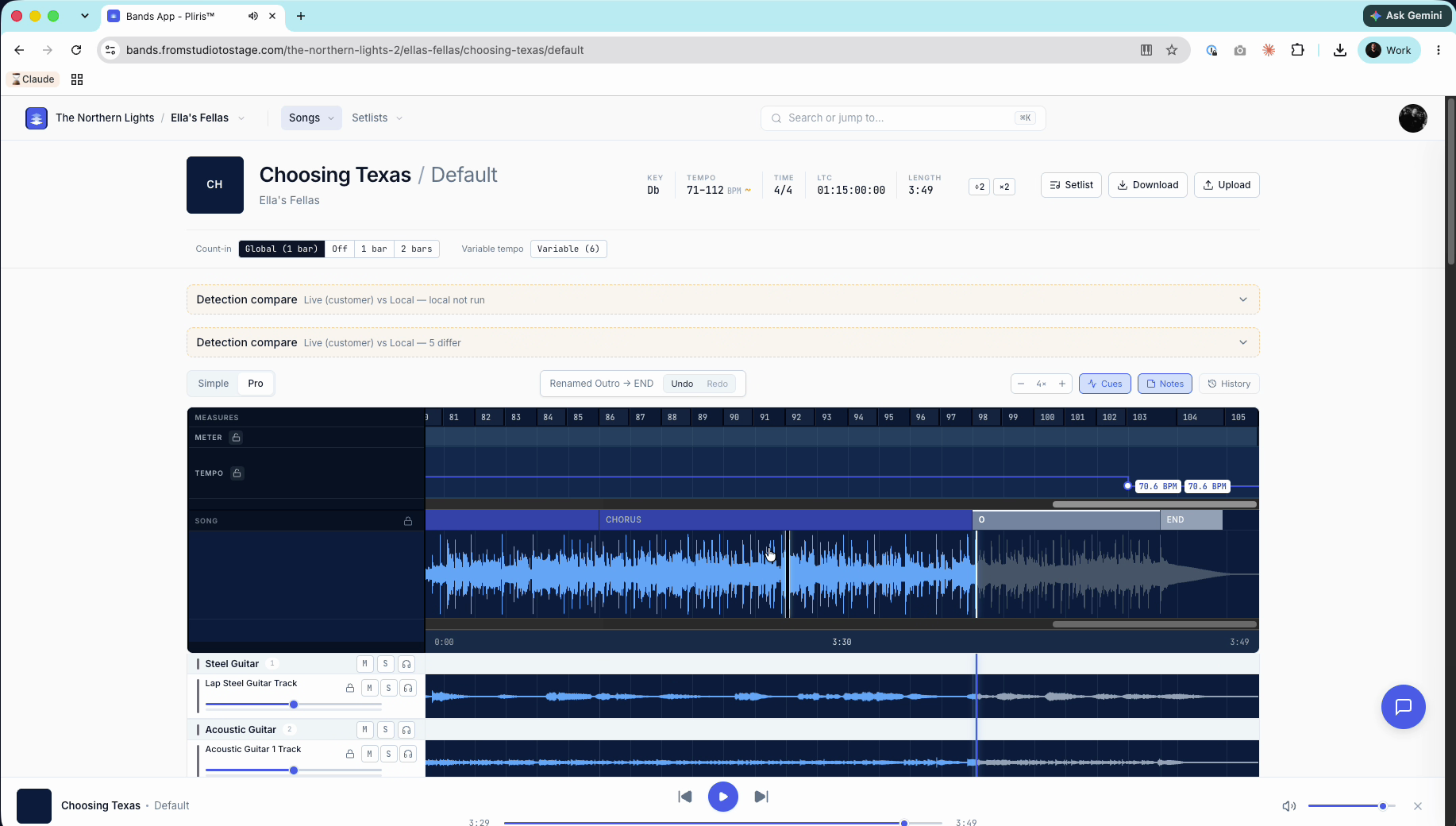Viewport: 1456px width, 826px height.
Task: Open The Northern Lights breadcrumb link
Action: point(105,118)
